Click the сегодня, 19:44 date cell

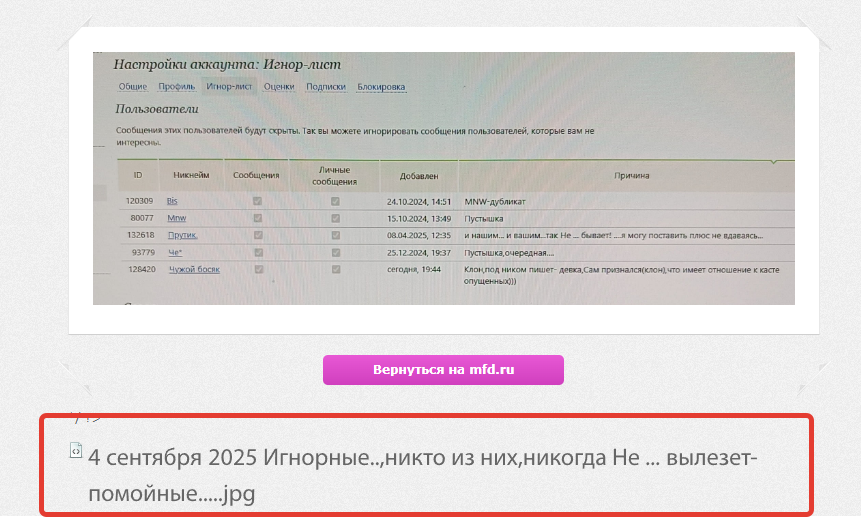(414, 269)
